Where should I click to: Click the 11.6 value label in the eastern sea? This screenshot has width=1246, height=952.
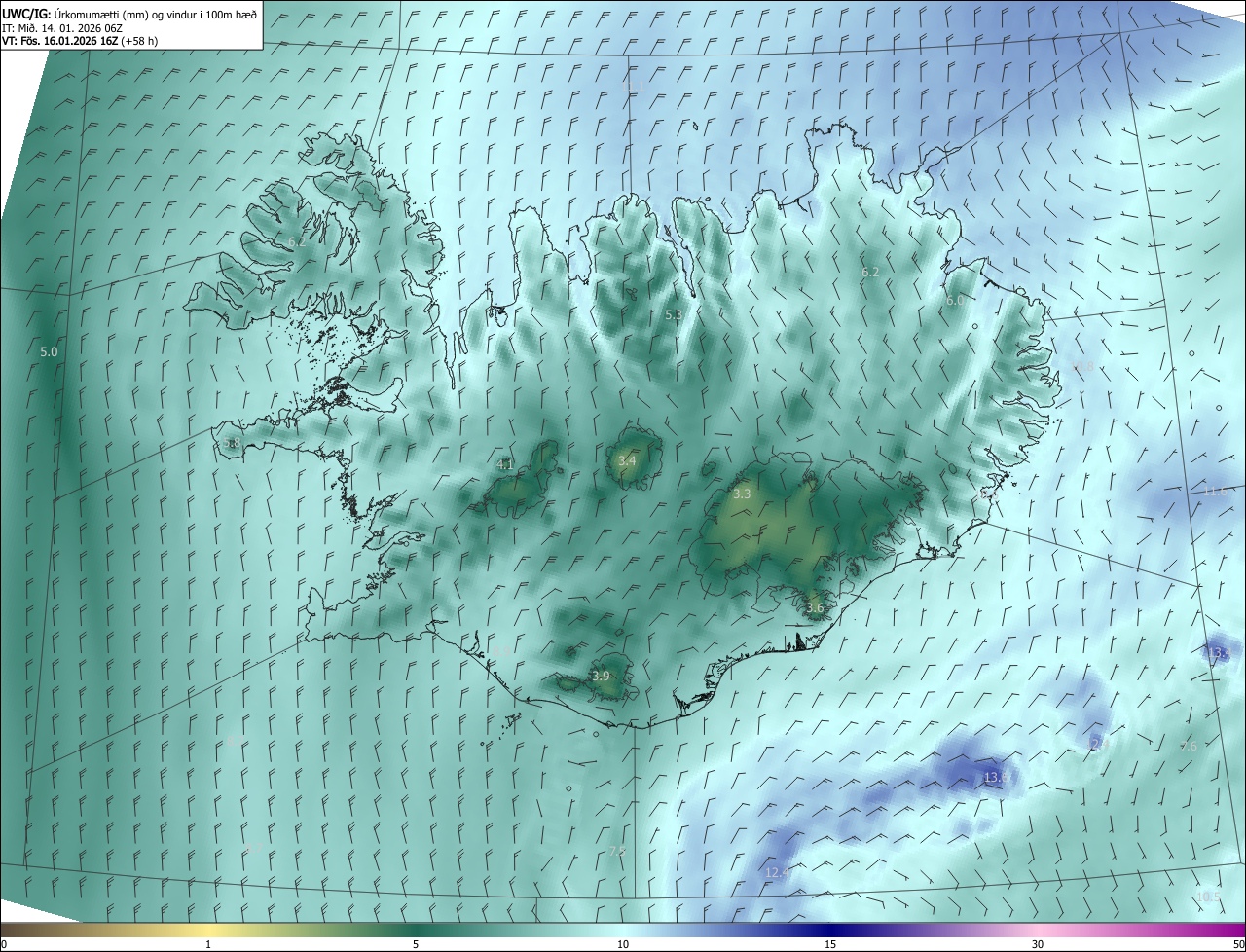[1216, 493]
